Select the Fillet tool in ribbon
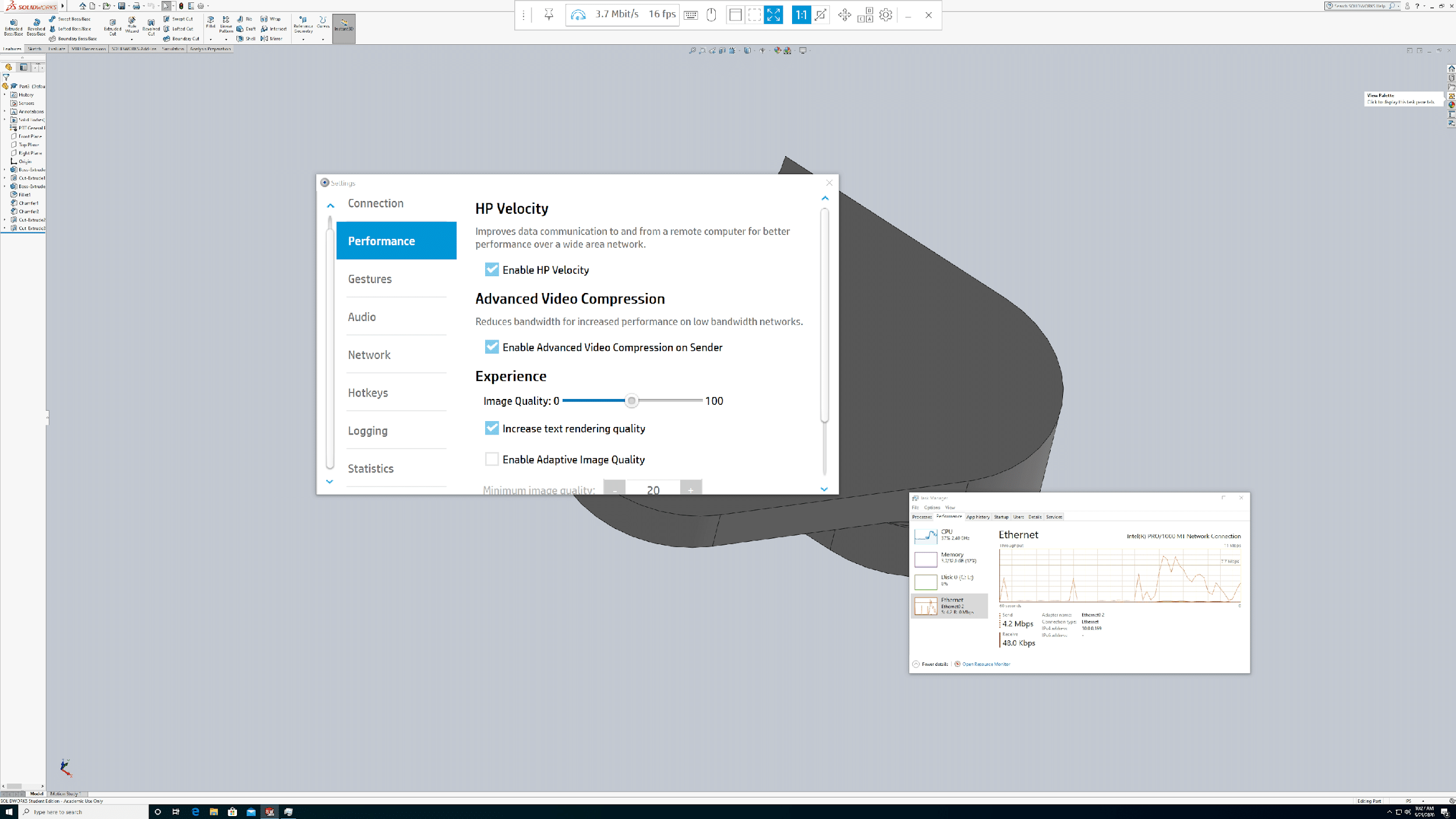The image size is (1456, 819). tap(211, 23)
